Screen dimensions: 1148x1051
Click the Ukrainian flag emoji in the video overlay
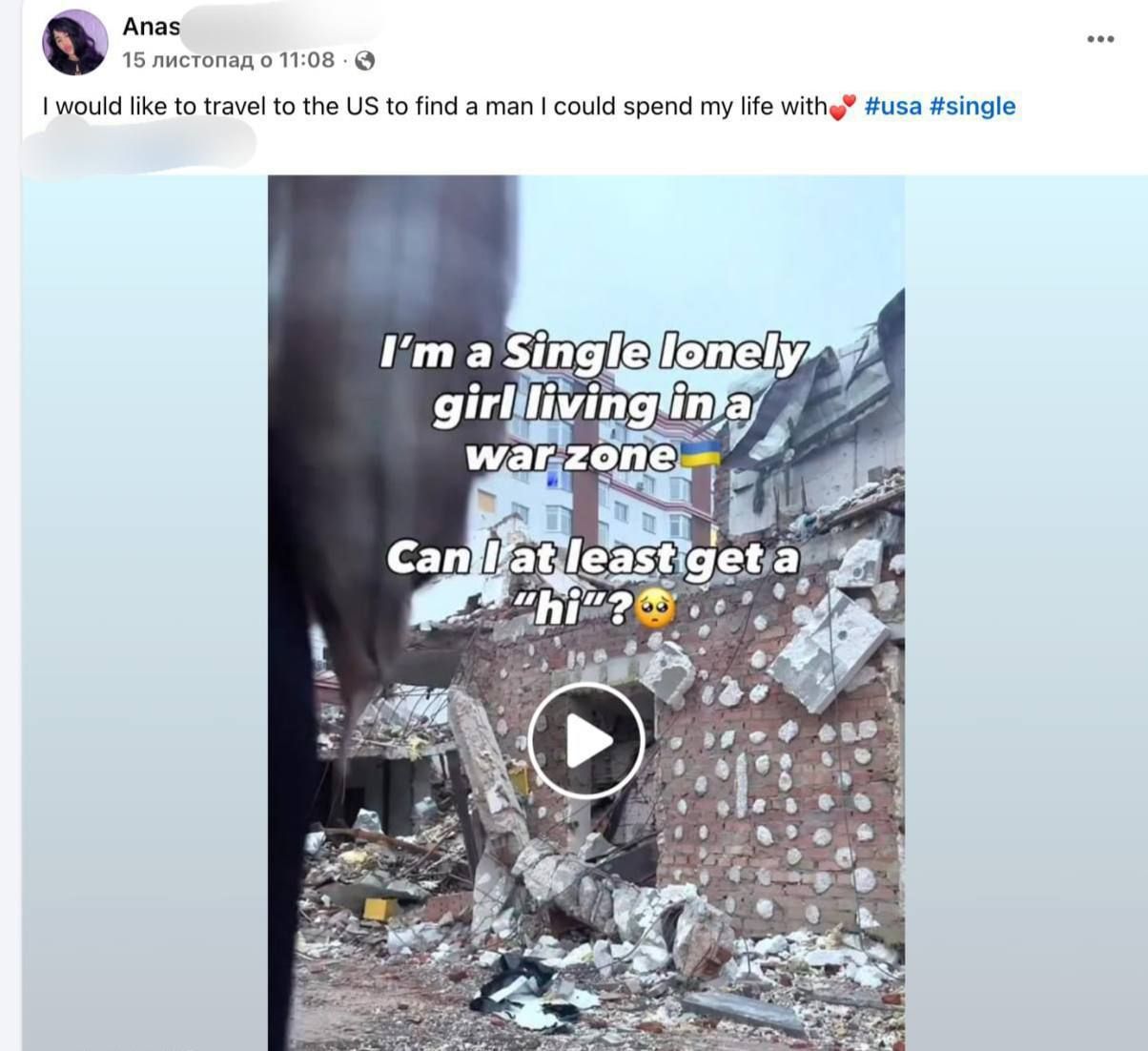[x=699, y=455]
